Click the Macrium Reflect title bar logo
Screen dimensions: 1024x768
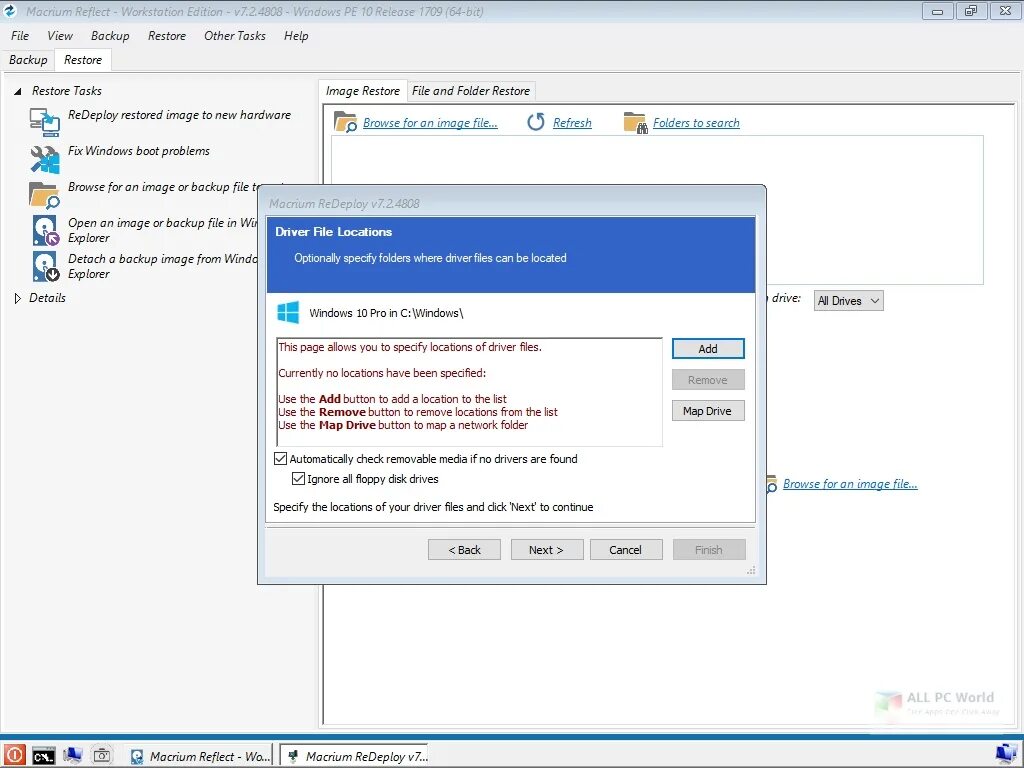tap(10, 11)
